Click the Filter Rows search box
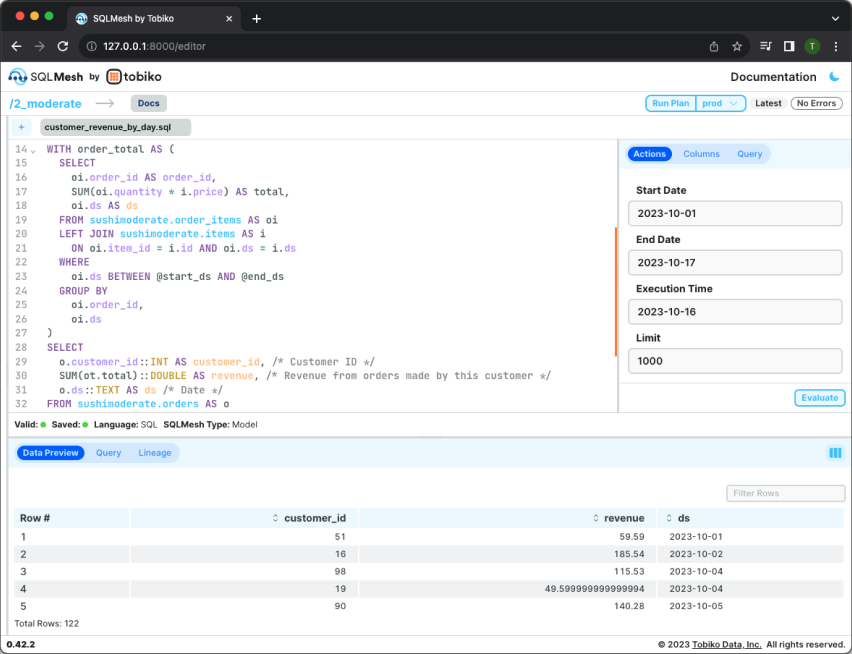This screenshot has width=852, height=654. click(x=785, y=493)
